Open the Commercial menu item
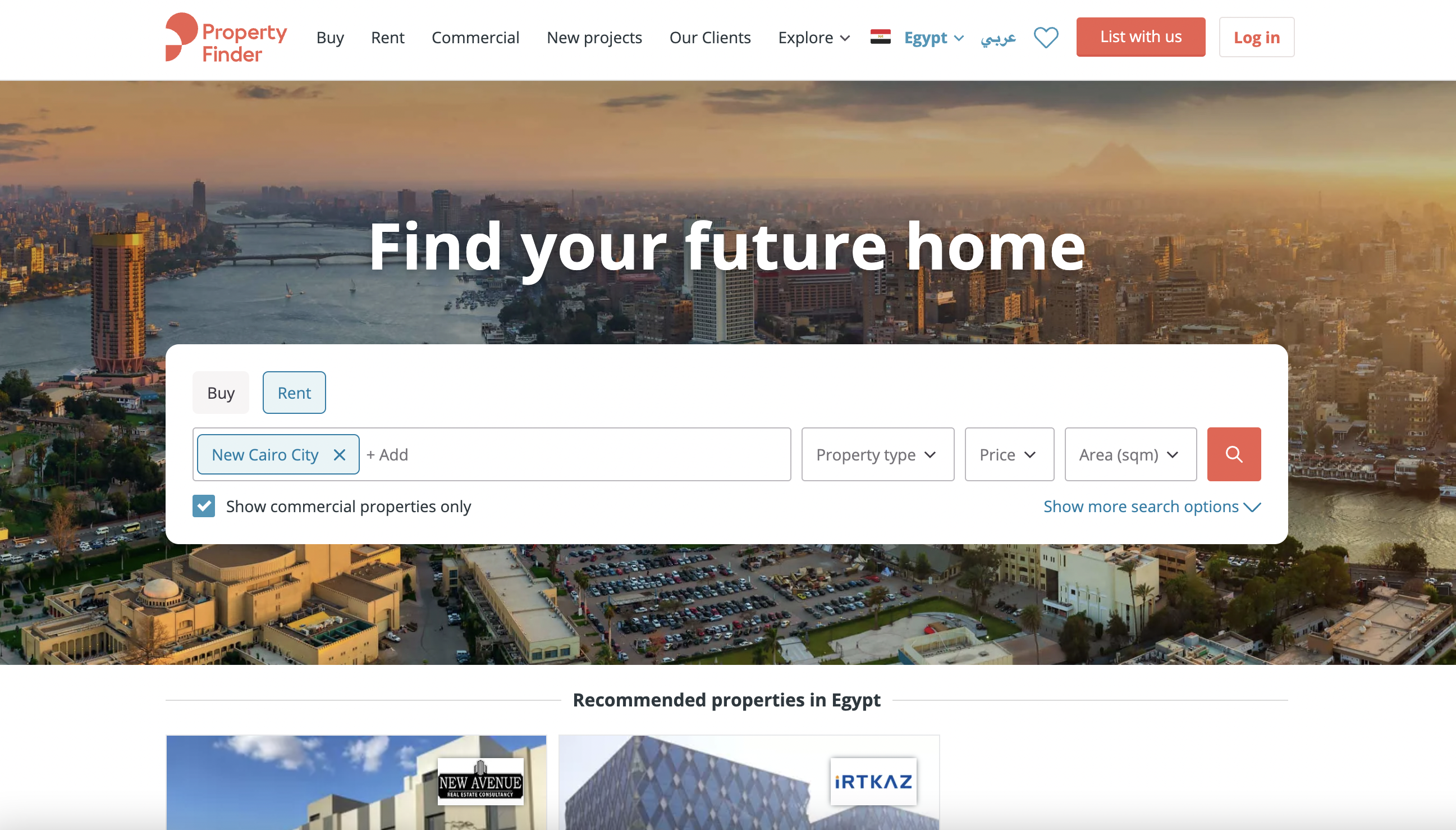1456x830 pixels. pyautogui.click(x=475, y=38)
